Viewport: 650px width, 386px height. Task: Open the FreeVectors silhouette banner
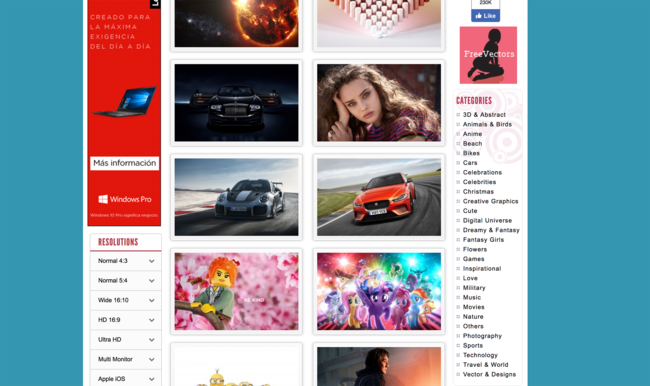coord(488,55)
